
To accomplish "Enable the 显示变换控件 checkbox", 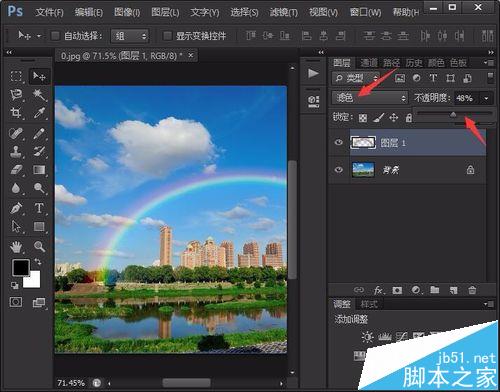I will tap(167, 36).
